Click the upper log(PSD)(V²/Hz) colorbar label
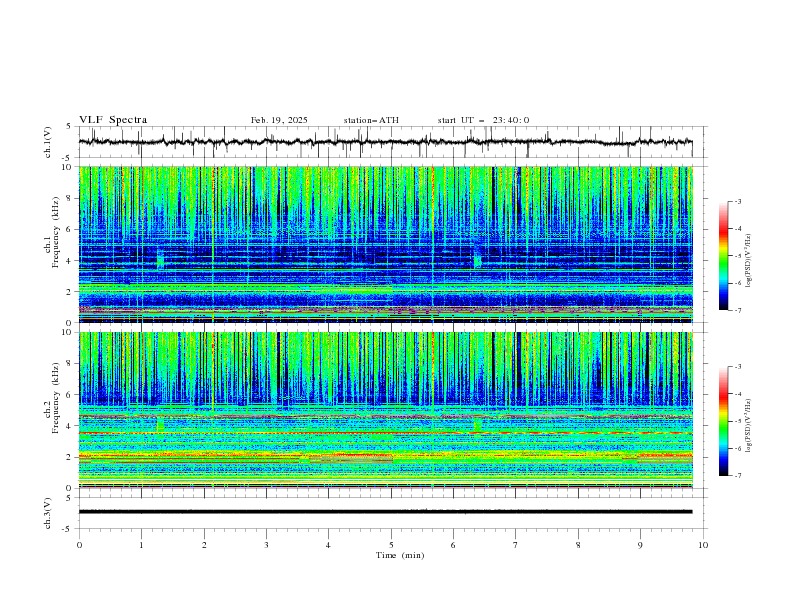 point(749,261)
